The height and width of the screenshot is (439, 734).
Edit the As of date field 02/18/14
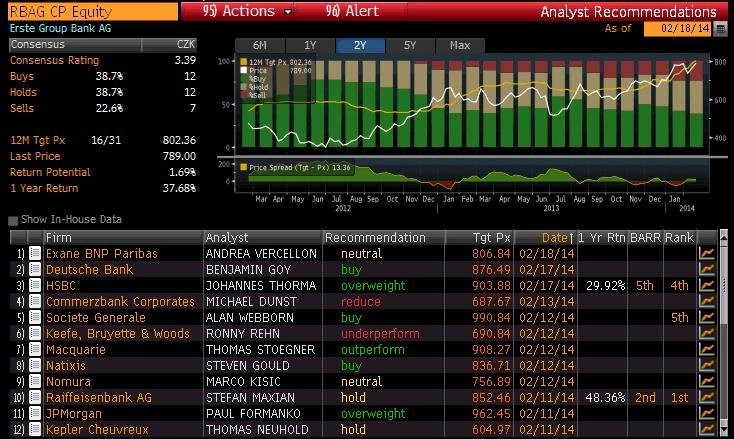pyautogui.click(x=678, y=29)
